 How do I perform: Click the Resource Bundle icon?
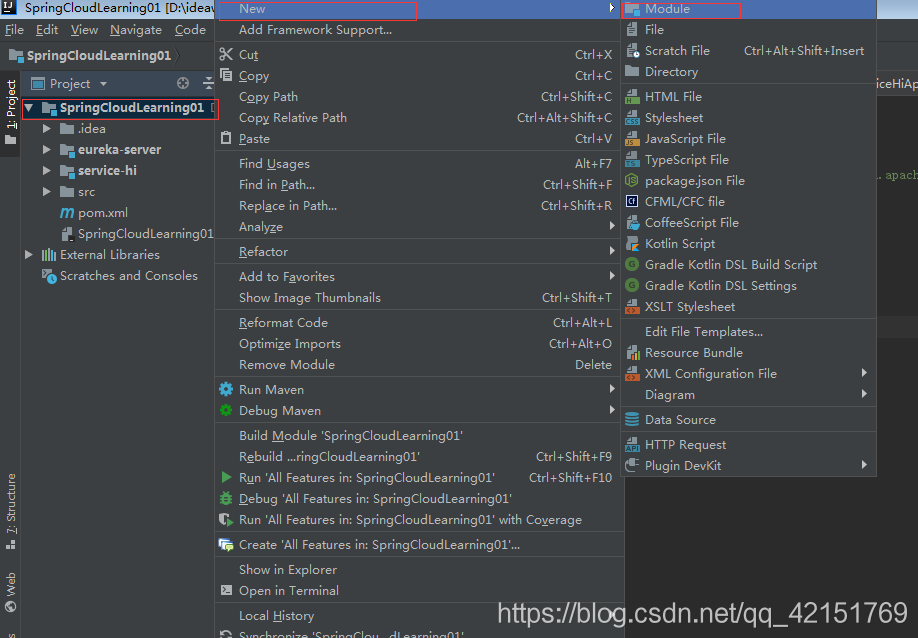(632, 352)
